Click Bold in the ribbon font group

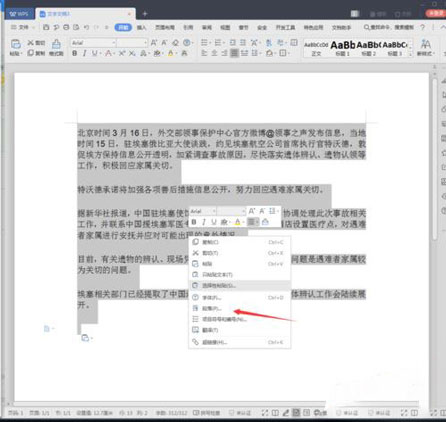pyautogui.click(x=74, y=53)
